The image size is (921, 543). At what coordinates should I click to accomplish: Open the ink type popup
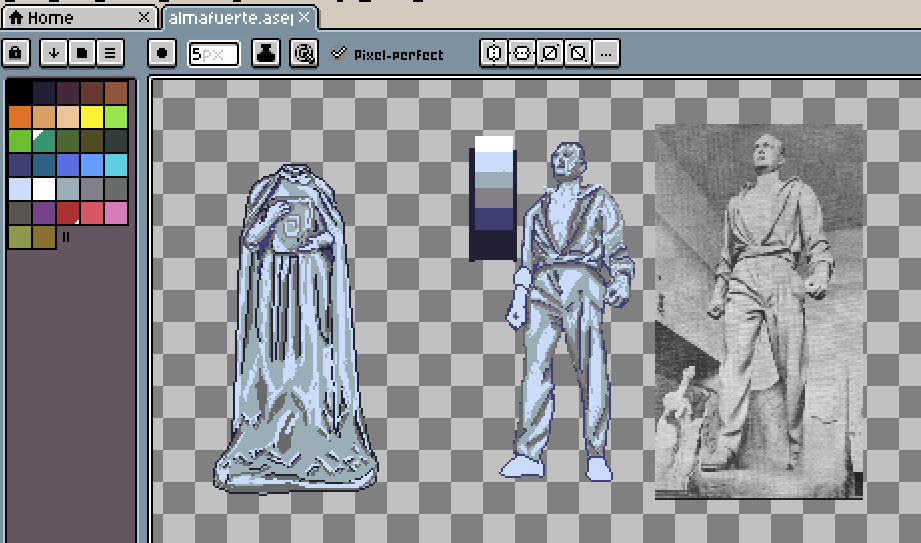(265, 53)
